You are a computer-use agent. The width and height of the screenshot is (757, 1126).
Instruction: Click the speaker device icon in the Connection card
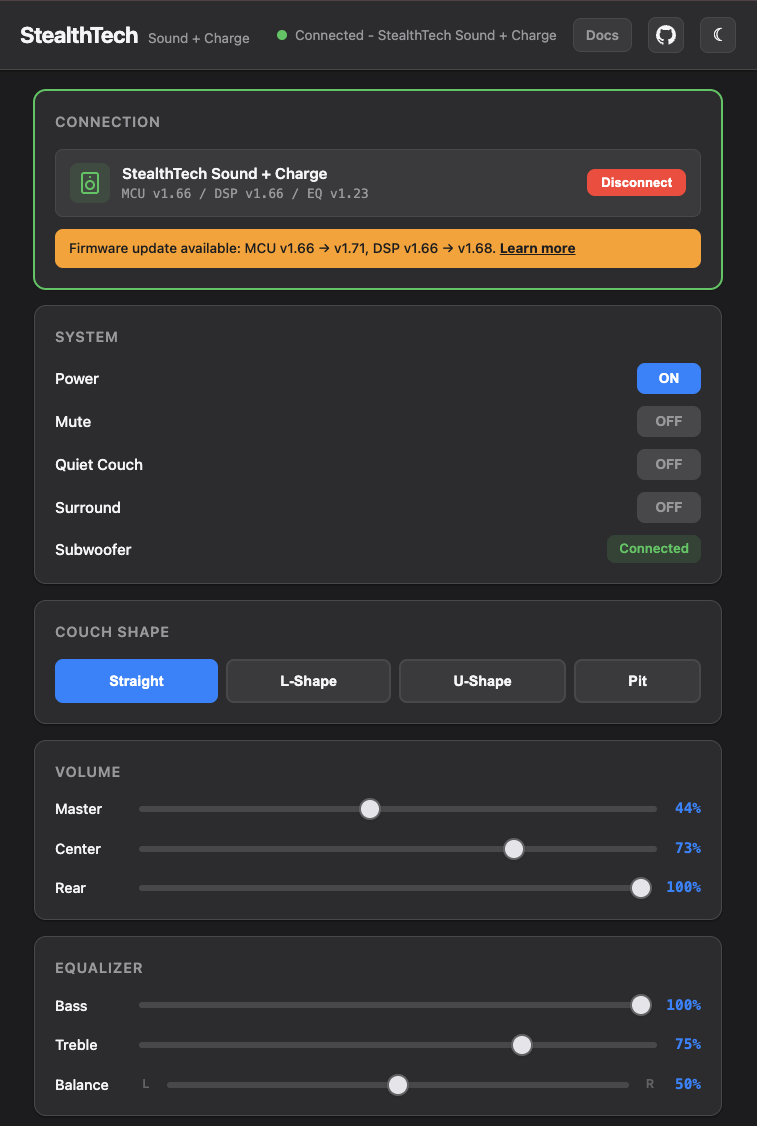[x=89, y=183]
